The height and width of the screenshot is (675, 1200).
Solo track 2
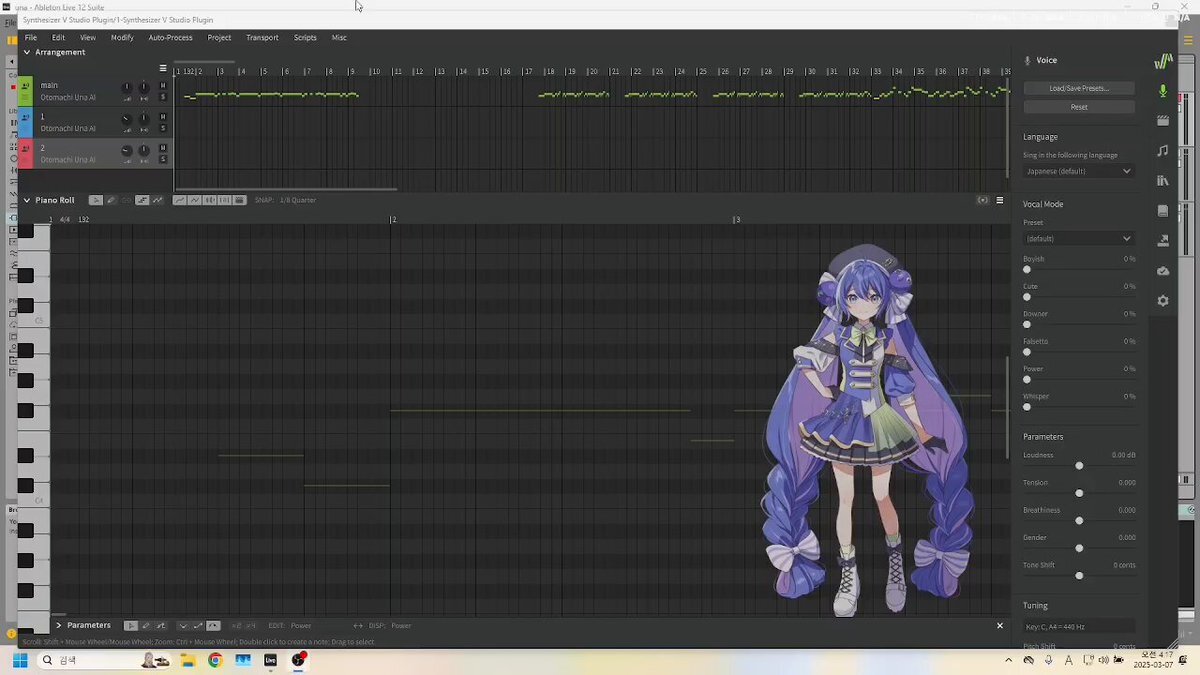(163, 160)
